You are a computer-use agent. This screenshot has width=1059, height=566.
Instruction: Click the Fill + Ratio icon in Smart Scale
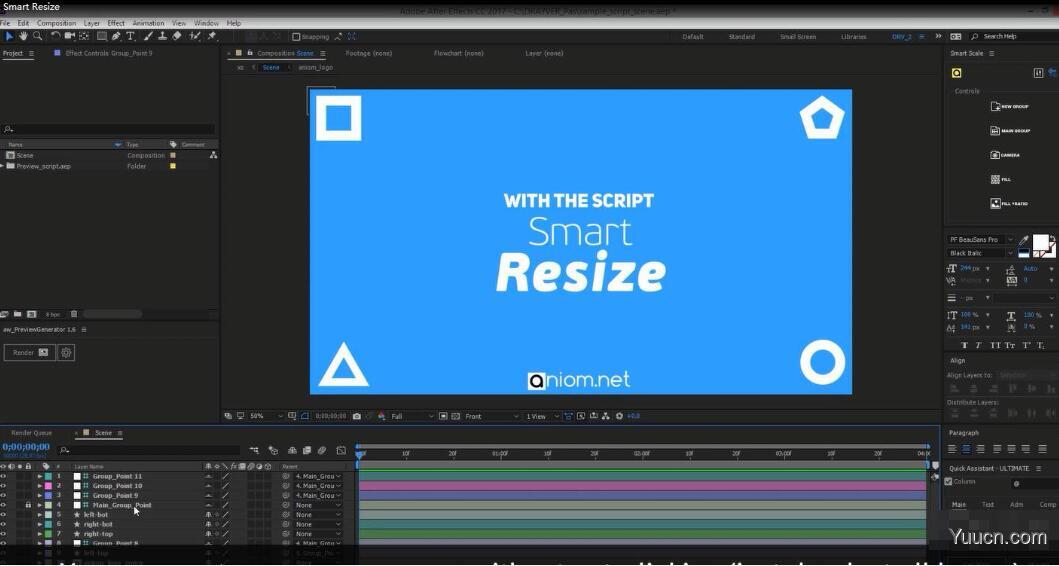click(x=996, y=203)
